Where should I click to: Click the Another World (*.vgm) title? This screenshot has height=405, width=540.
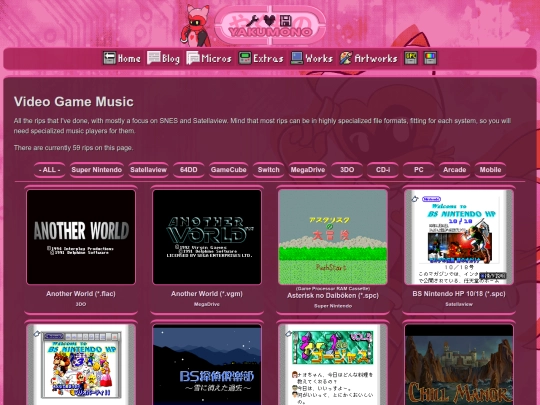(207, 294)
